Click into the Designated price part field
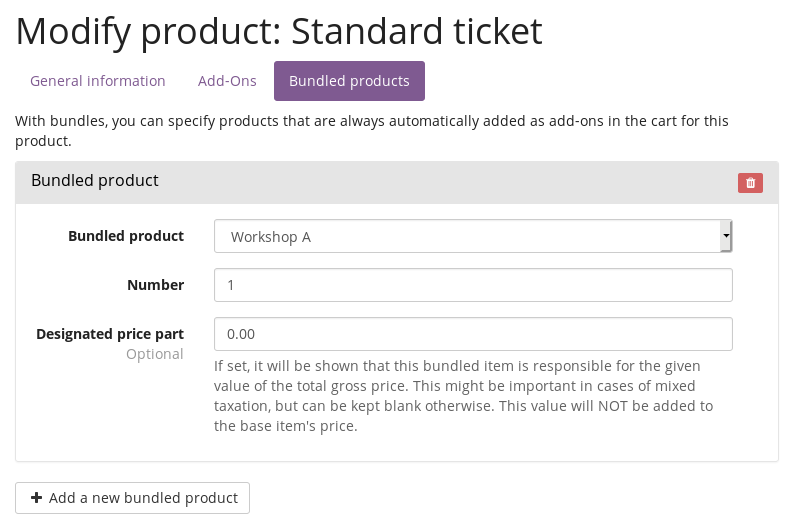 (x=473, y=334)
